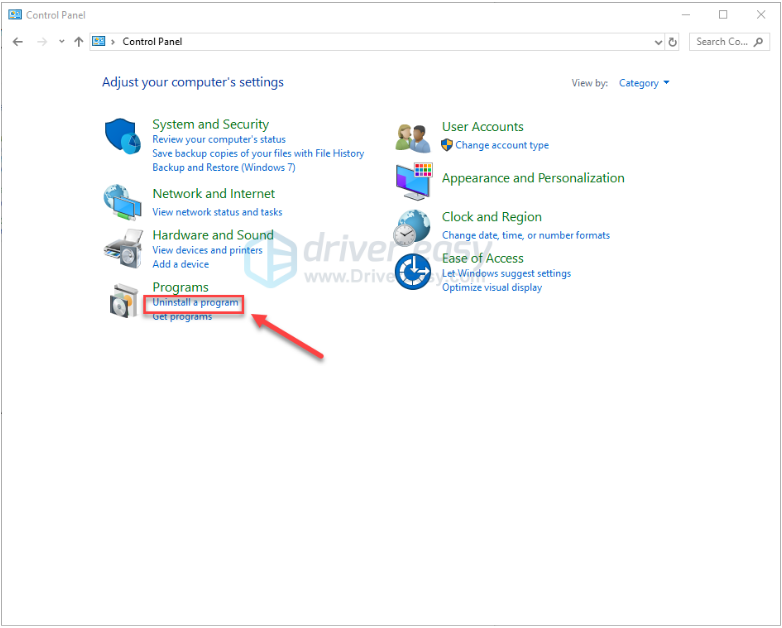The width and height of the screenshot is (782, 628).
Task: Click the Clock and Region icon
Action: click(412, 227)
